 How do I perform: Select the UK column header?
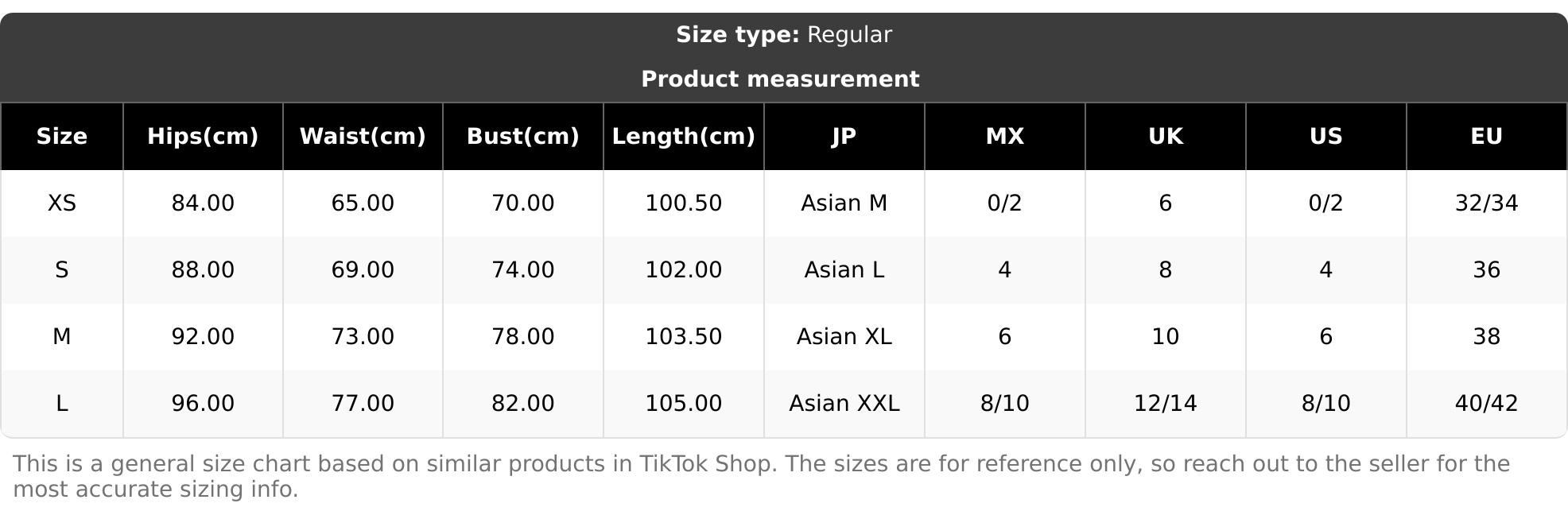pyautogui.click(x=1165, y=137)
